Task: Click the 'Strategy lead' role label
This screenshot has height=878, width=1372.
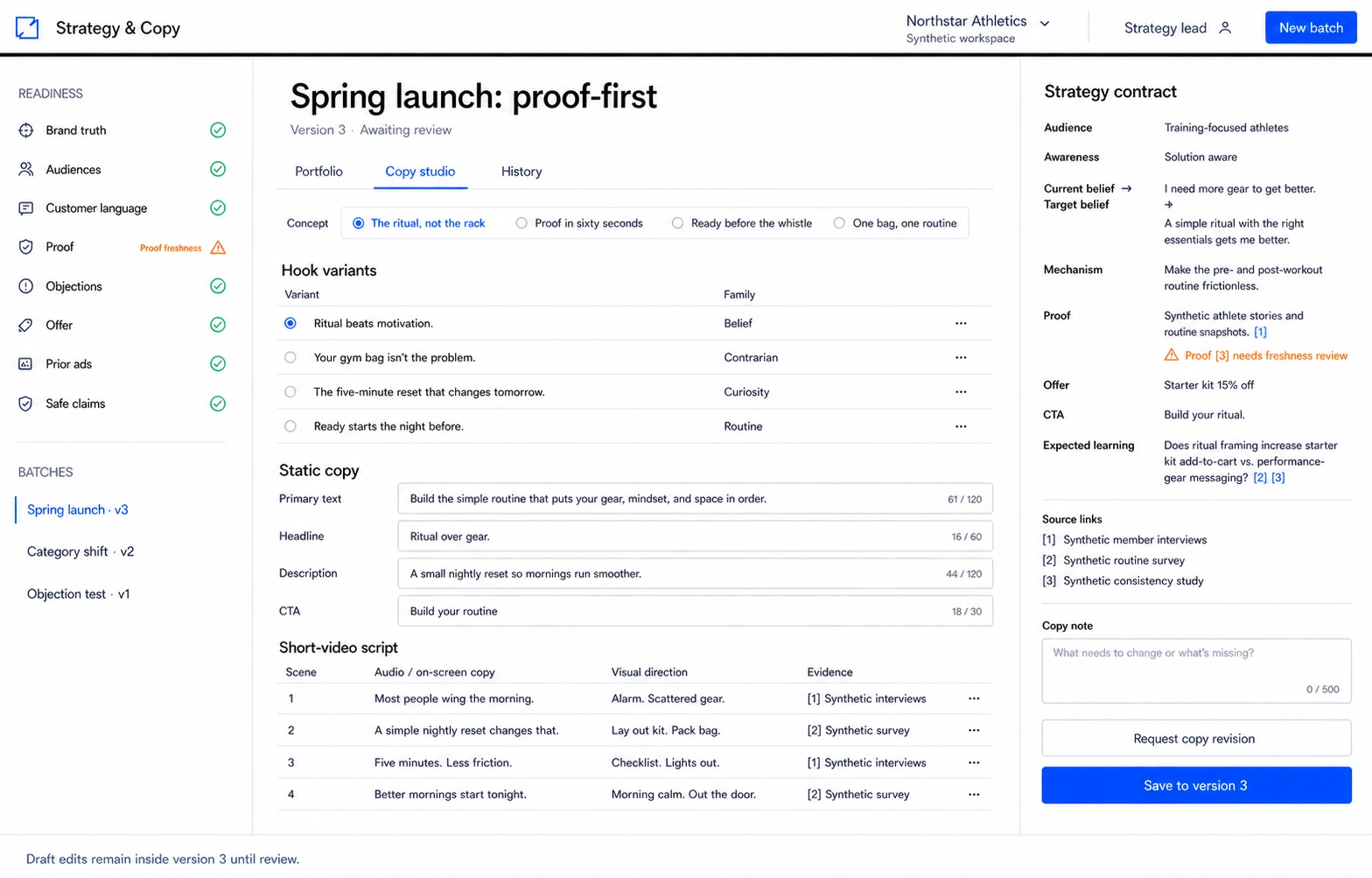Action: (x=1165, y=28)
